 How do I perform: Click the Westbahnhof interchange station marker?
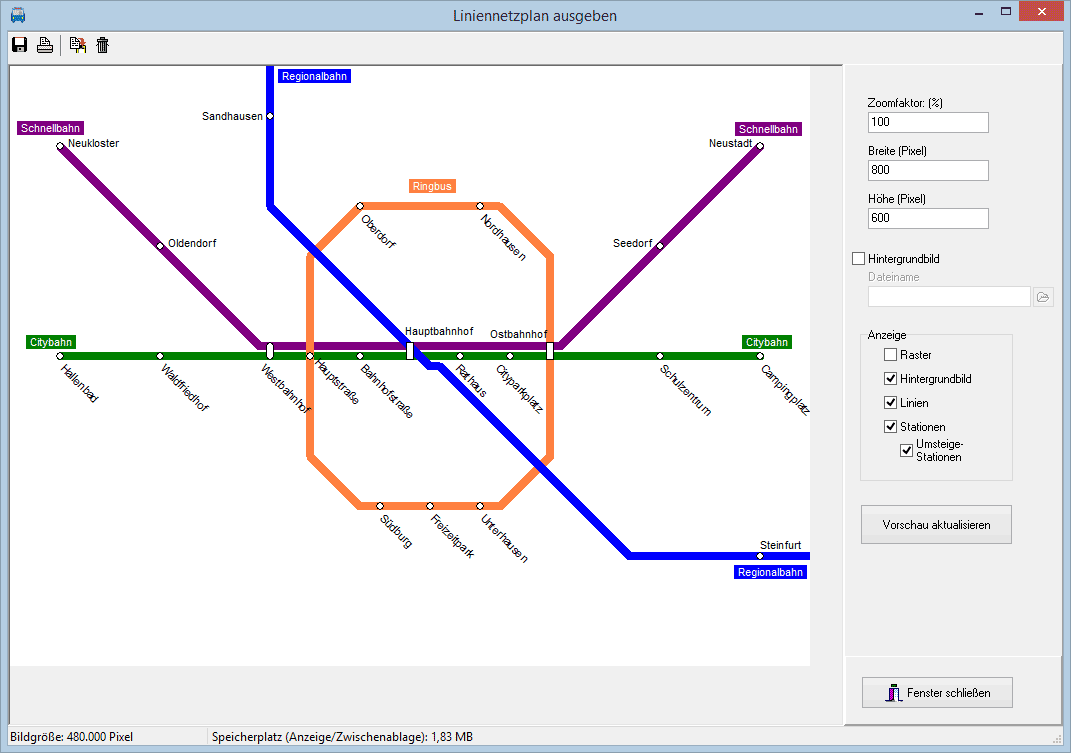tap(270, 351)
